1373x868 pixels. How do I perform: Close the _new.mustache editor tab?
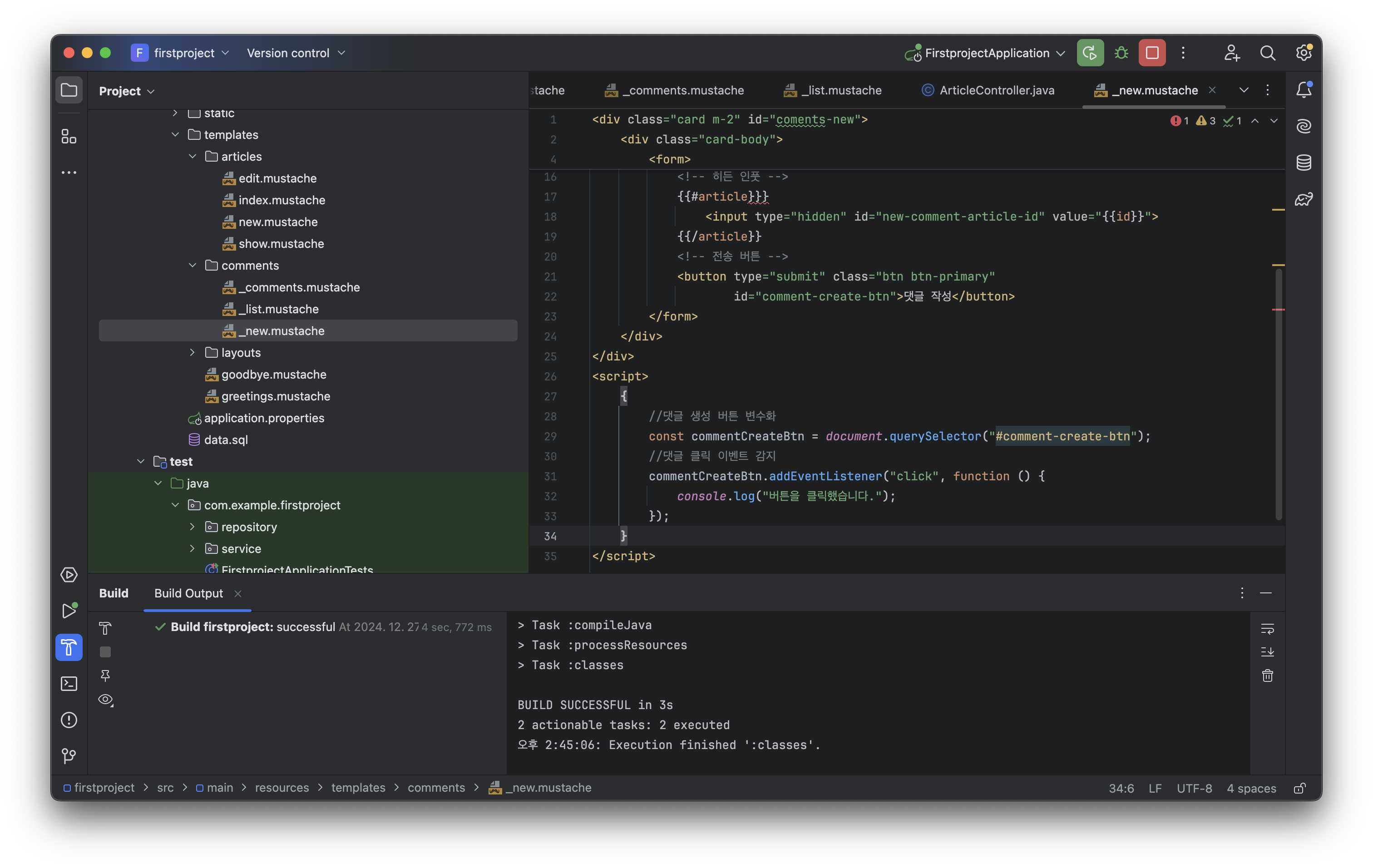point(1212,90)
